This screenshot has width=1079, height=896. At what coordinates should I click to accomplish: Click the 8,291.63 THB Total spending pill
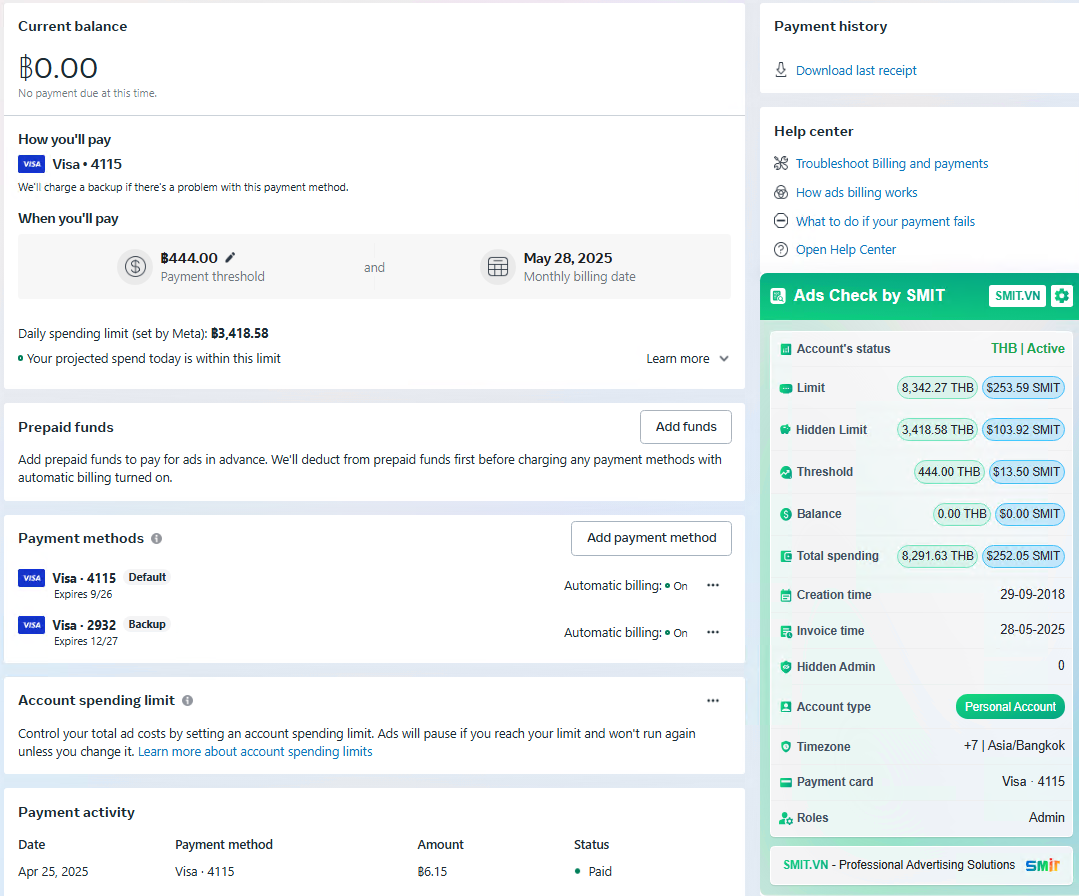tap(937, 555)
